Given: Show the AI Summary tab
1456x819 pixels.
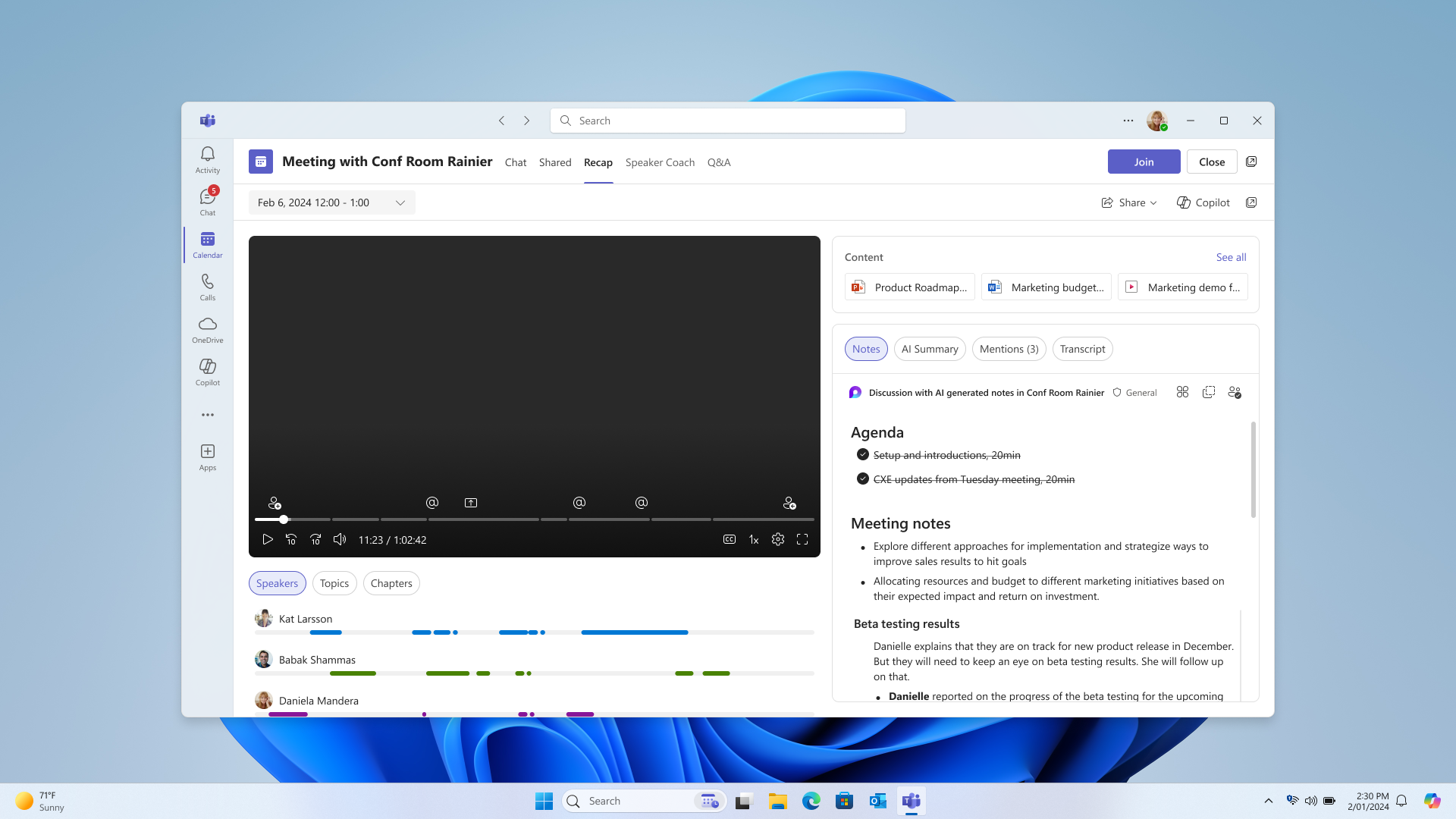Looking at the screenshot, I should pos(930,349).
